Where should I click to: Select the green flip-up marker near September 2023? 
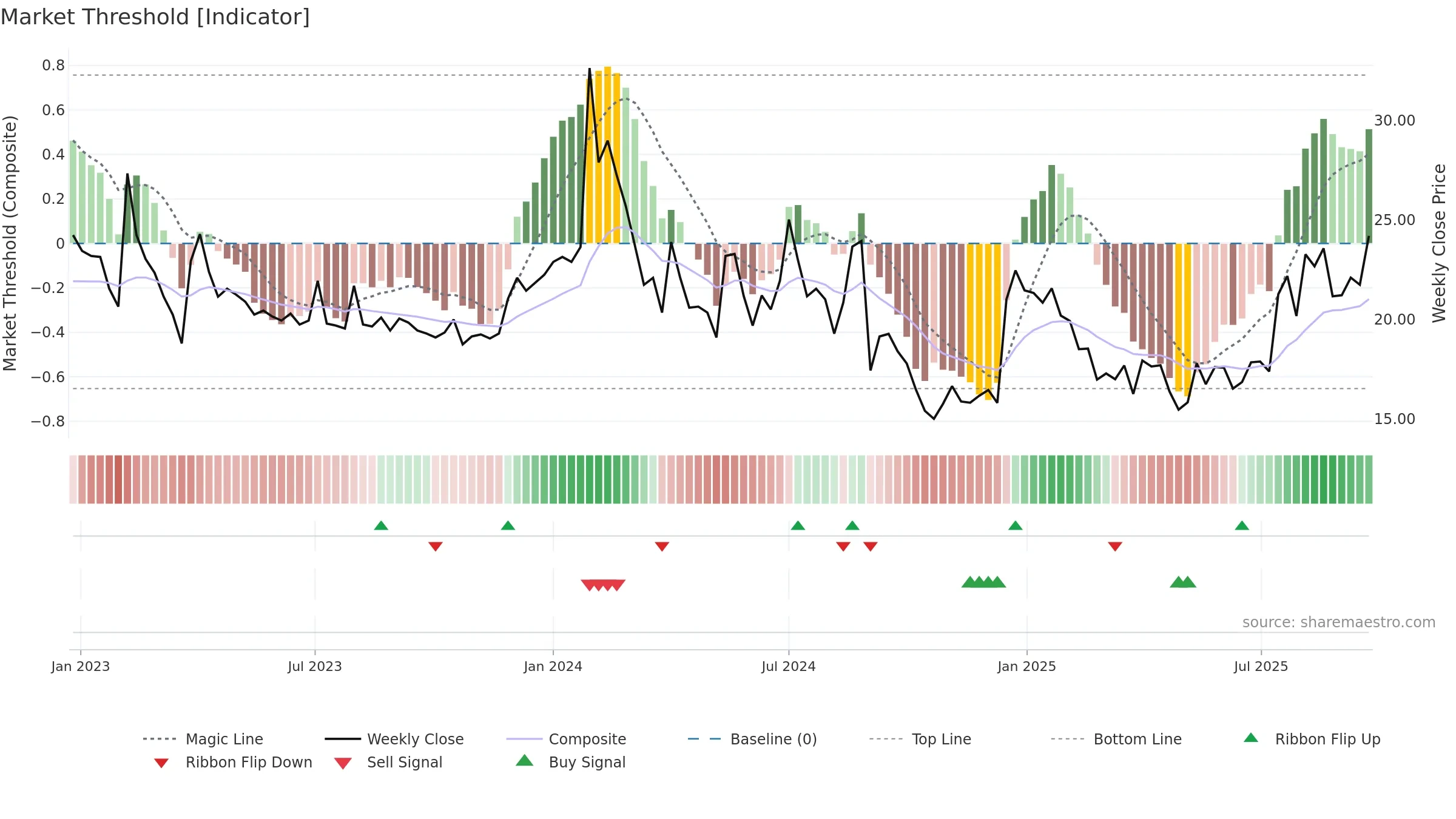click(x=381, y=525)
